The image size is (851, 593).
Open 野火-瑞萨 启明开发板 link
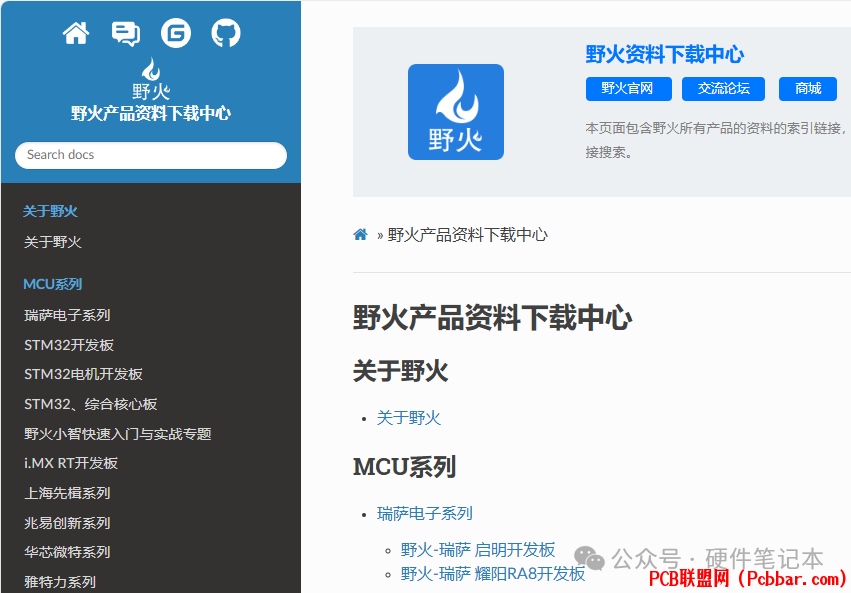pyautogui.click(x=478, y=550)
